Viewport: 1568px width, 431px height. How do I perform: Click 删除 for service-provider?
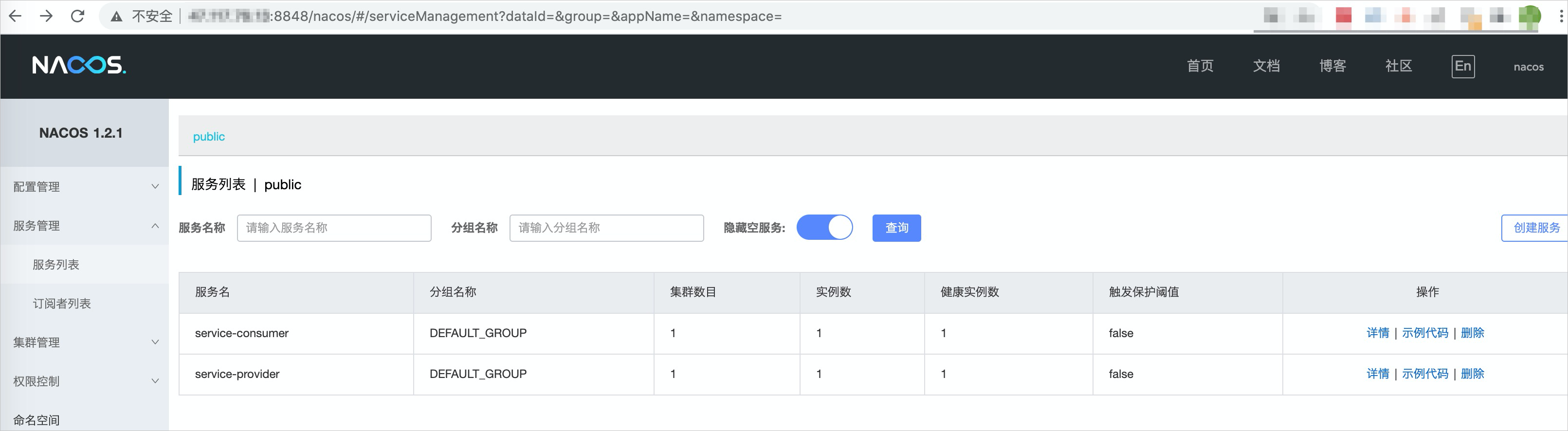[1473, 374]
